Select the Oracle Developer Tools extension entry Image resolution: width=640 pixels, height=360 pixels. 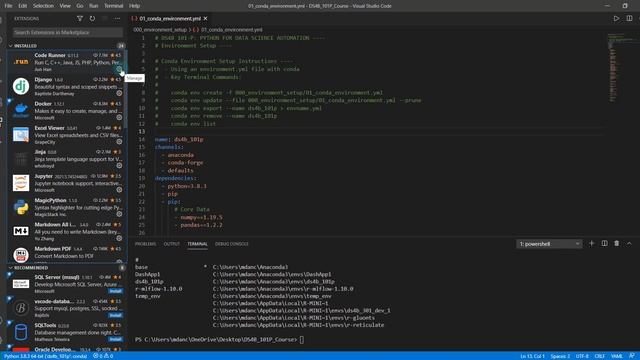(x=67, y=349)
